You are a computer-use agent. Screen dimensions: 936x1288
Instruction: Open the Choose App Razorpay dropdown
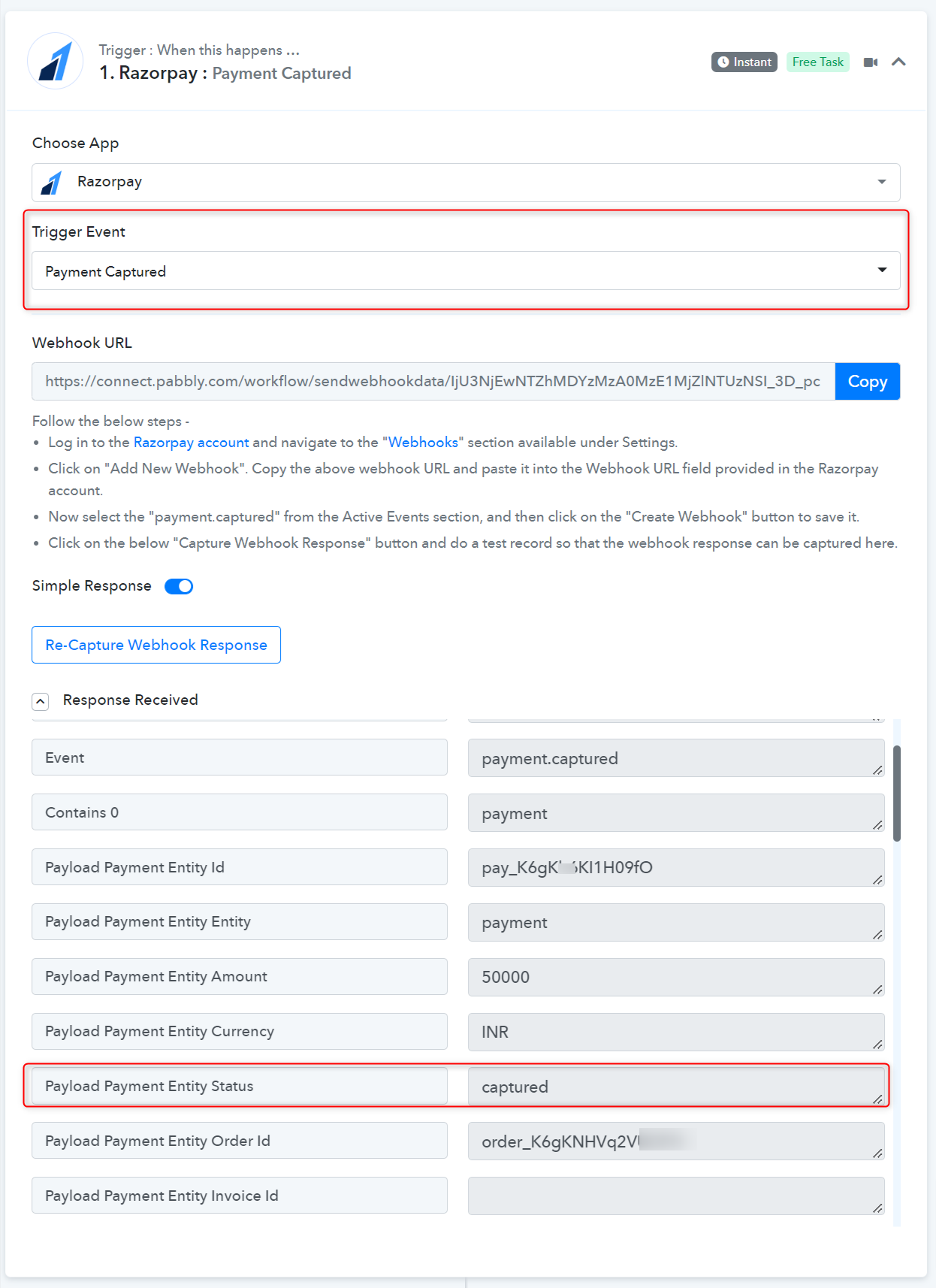(x=466, y=183)
